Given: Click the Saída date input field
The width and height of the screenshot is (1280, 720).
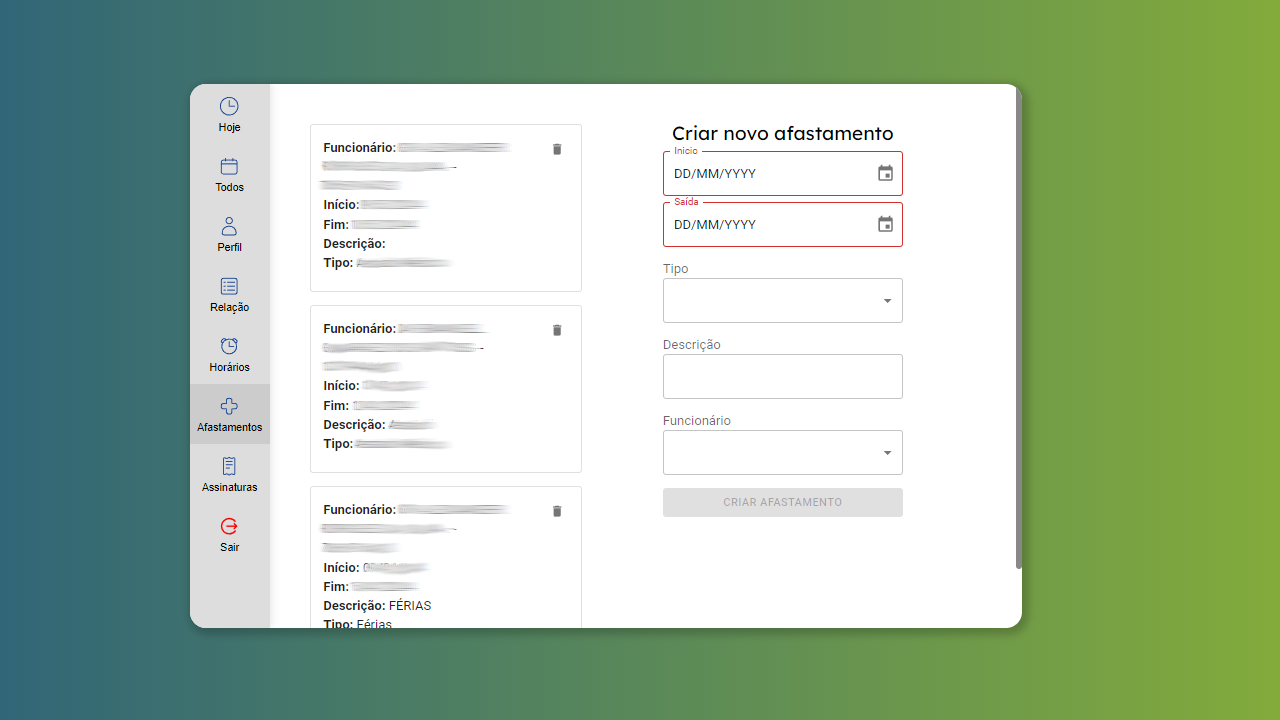Looking at the screenshot, I should point(760,225).
